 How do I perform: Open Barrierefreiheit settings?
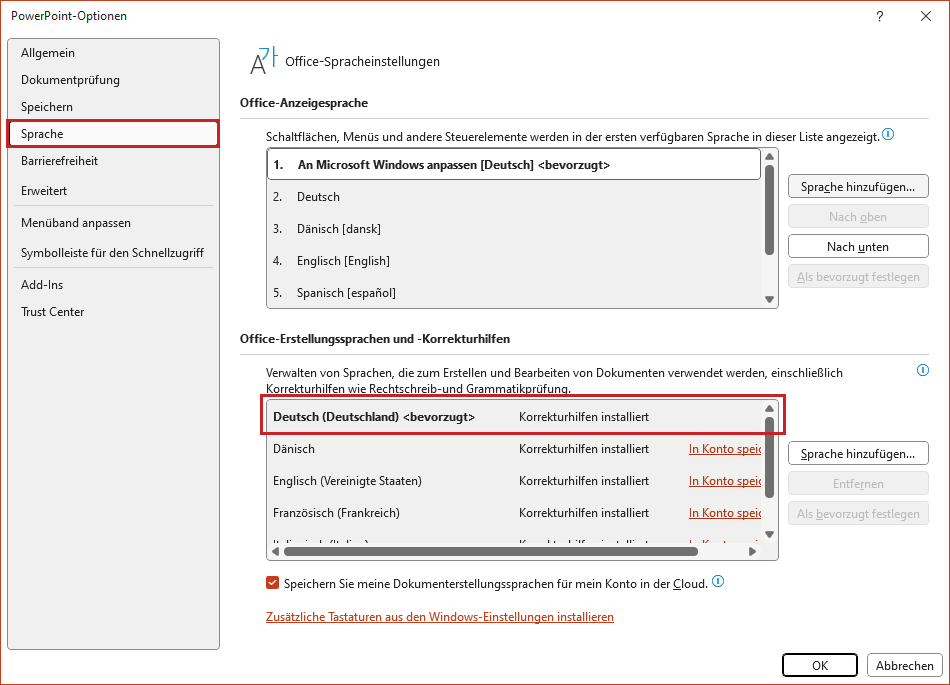pos(113,160)
